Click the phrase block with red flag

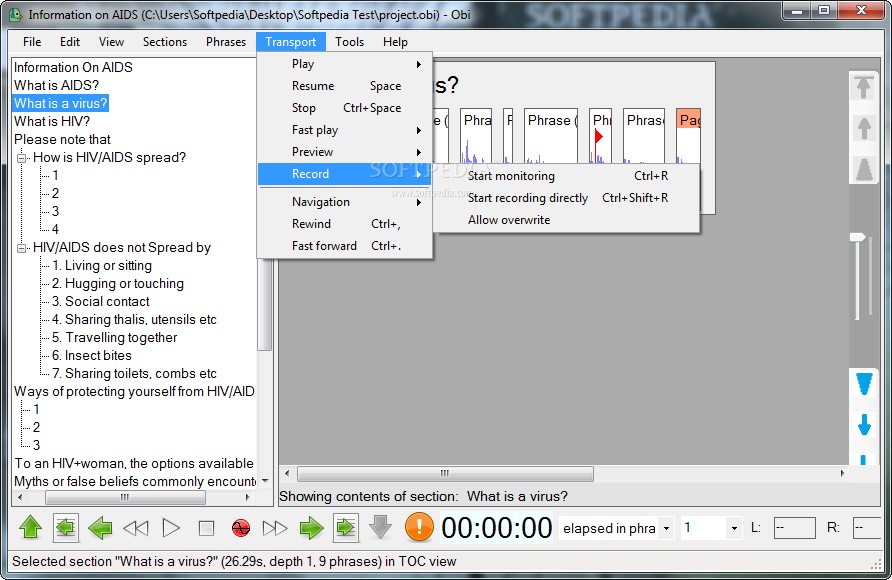(x=601, y=135)
